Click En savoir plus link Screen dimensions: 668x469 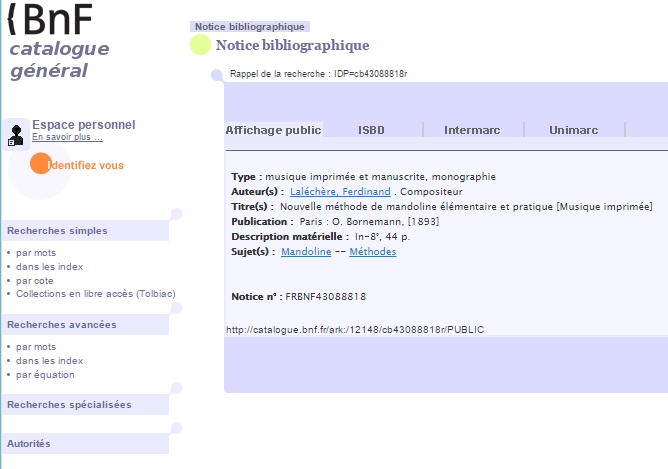67,137
